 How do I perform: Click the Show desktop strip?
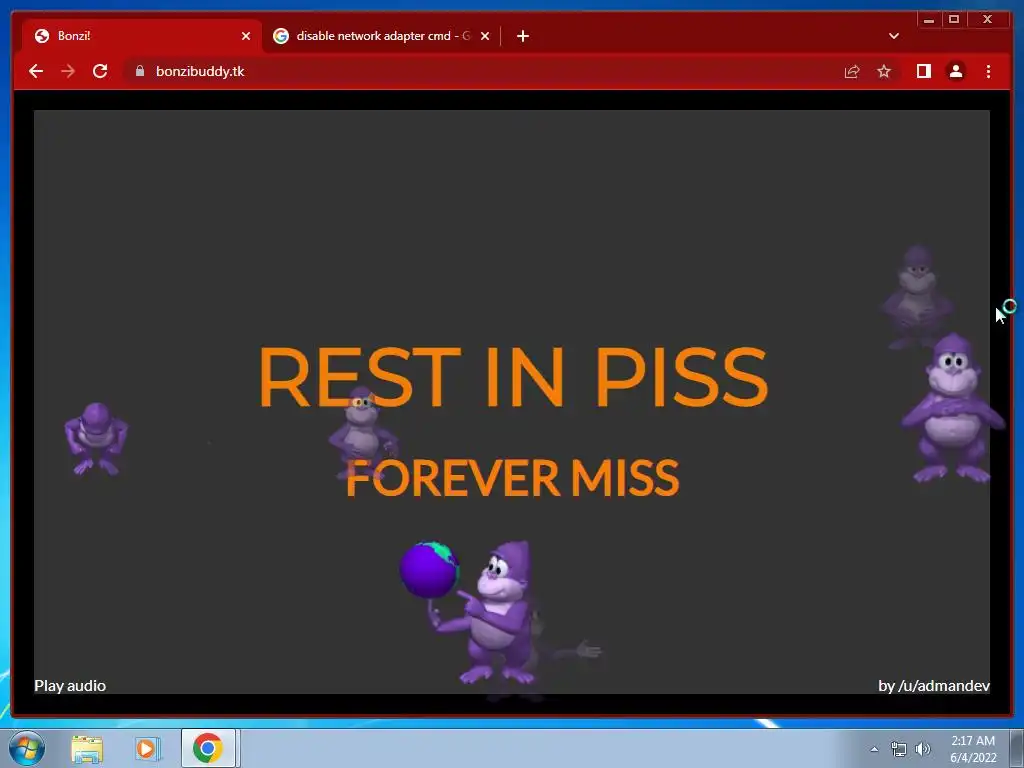tap(1017, 748)
